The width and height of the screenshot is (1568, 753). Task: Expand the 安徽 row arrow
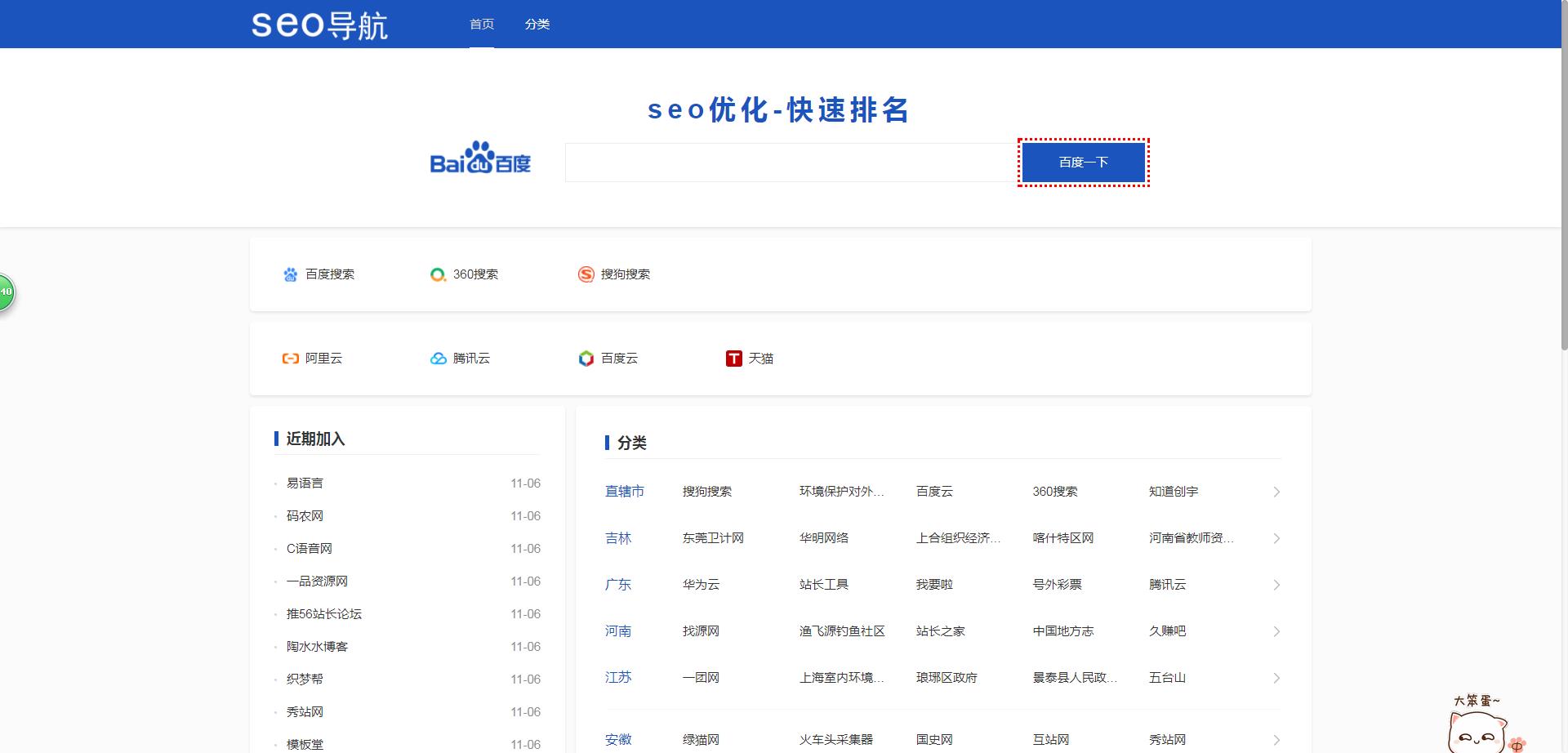1276,740
